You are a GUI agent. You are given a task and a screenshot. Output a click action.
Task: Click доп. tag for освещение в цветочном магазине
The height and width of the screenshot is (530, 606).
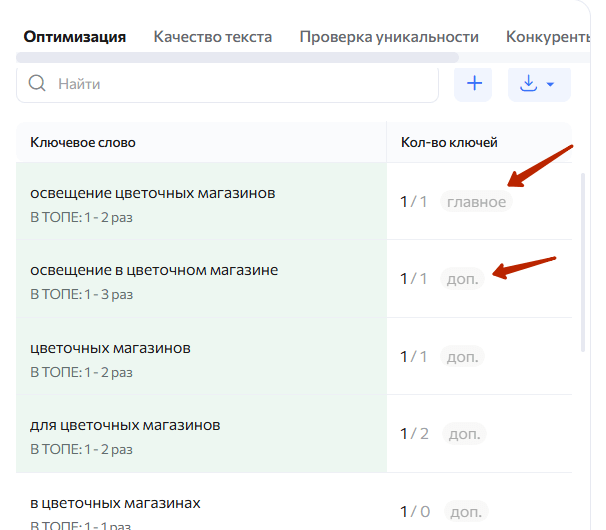pos(462,279)
